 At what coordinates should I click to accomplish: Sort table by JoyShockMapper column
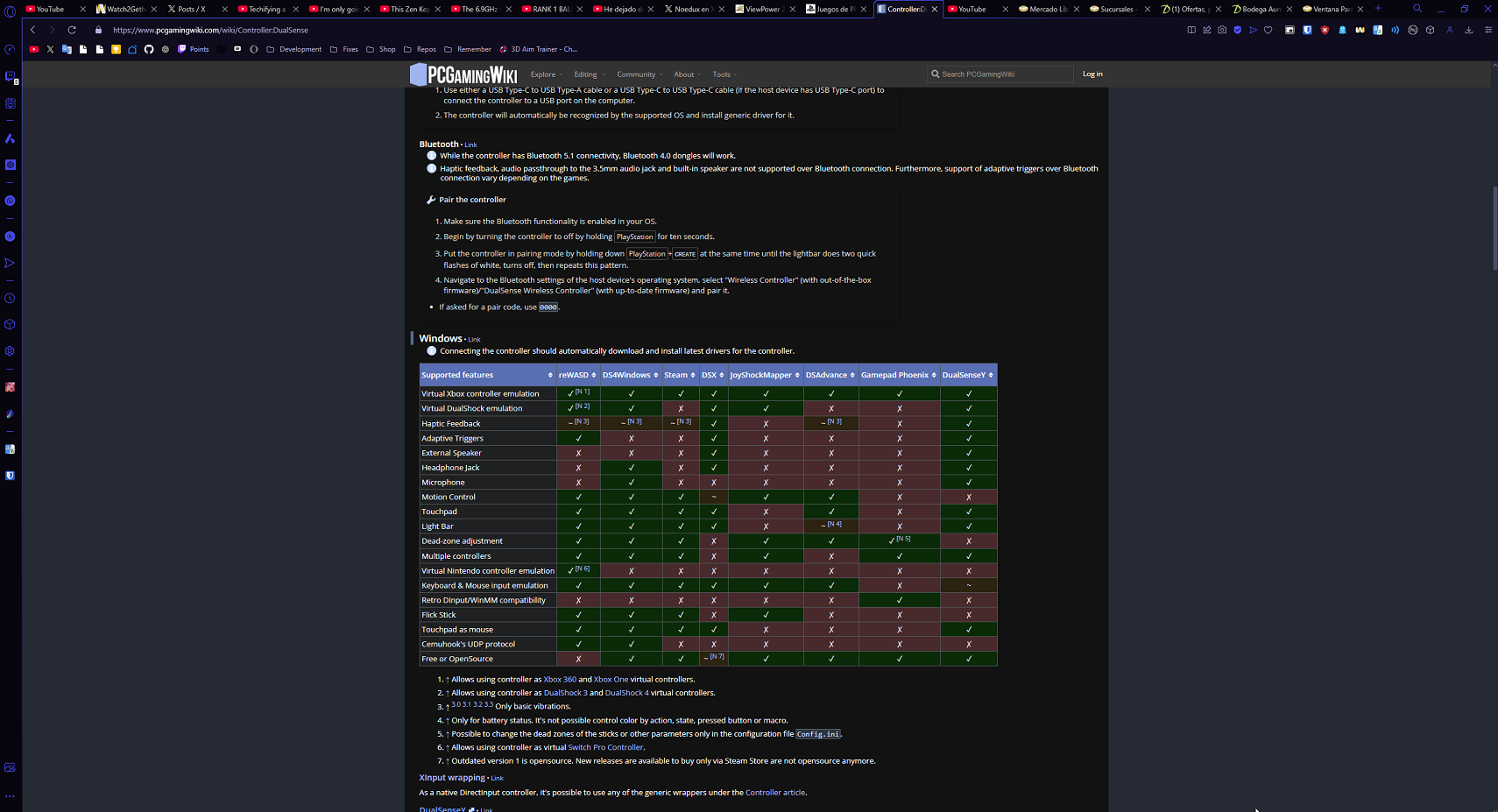point(765,375)
